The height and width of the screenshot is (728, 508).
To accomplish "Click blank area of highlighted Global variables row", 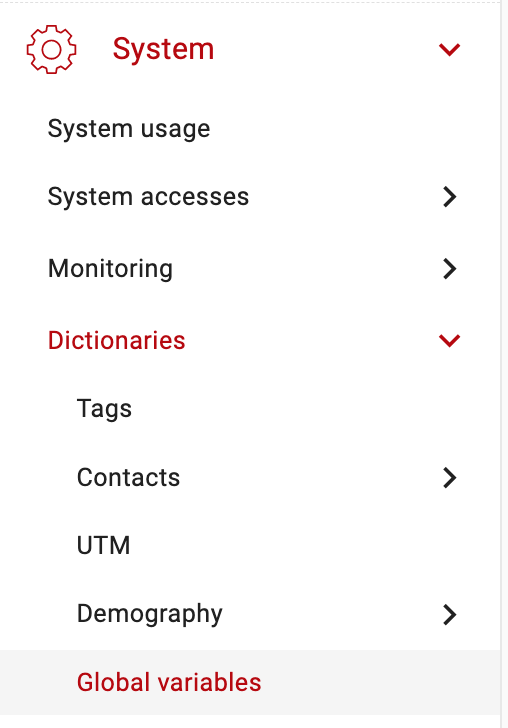I will point(381,682).
